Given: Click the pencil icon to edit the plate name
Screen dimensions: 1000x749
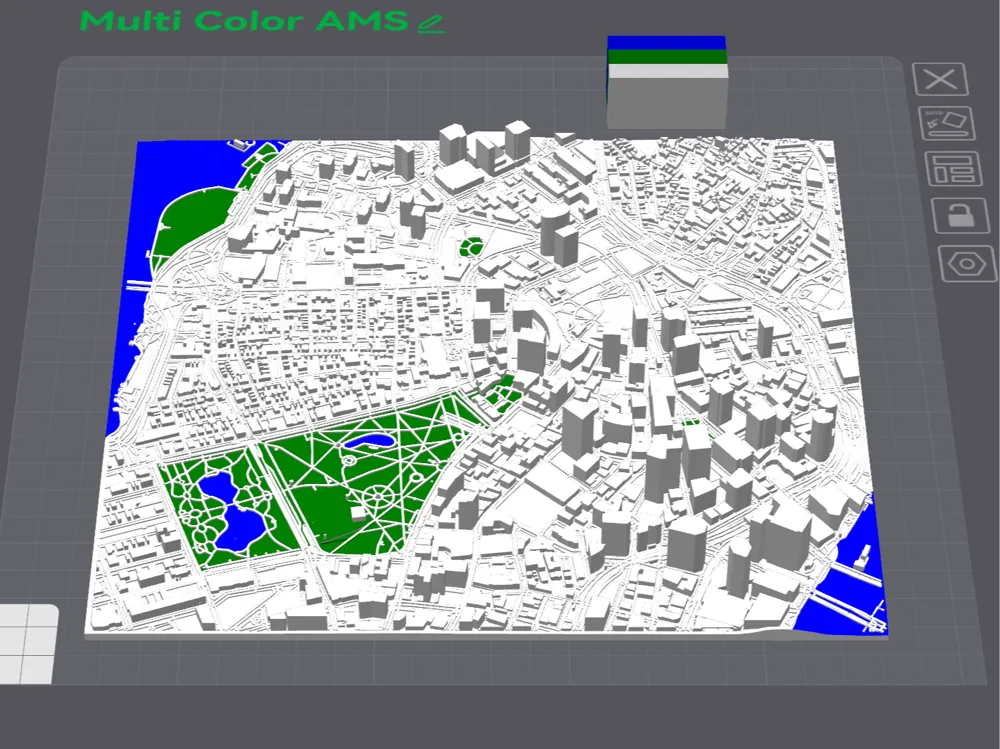Looking at the screenshot, I should (x=431, y=24).
